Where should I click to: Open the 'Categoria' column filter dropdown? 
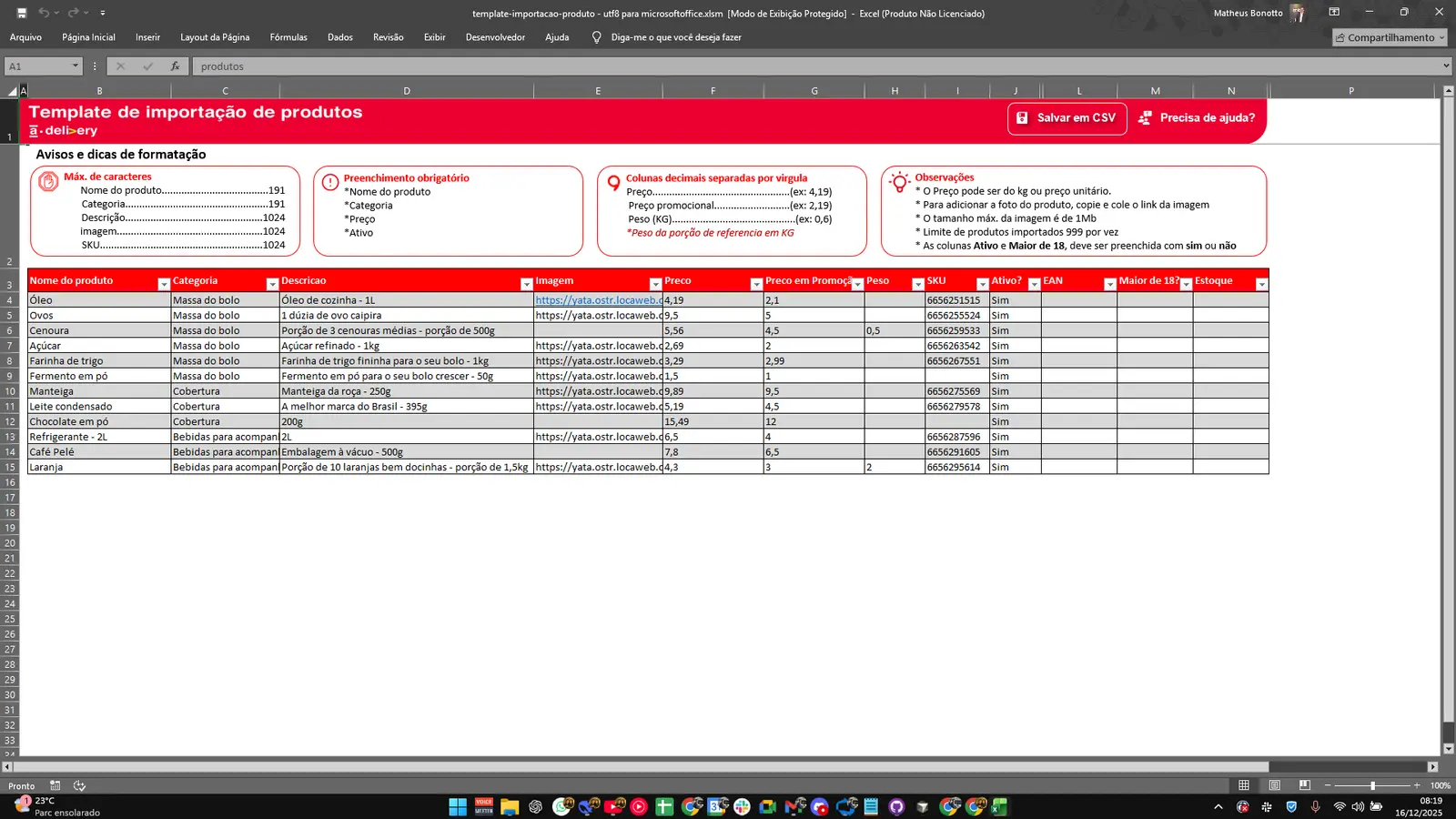coord(272,285)
